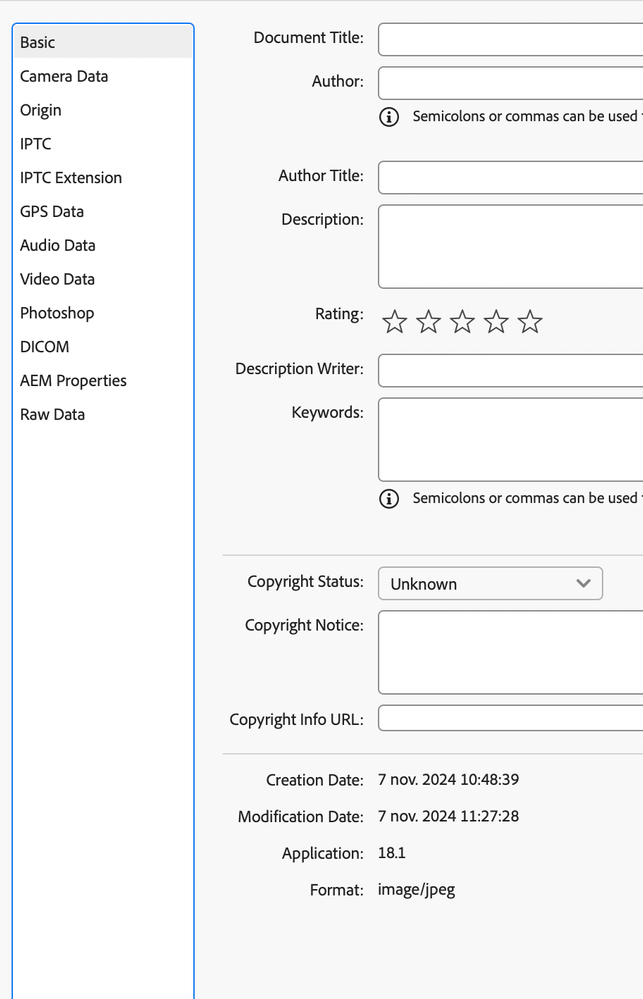Click inside the Description text area
The height and width of the screenshot is (999, 643).
(510, 246)
